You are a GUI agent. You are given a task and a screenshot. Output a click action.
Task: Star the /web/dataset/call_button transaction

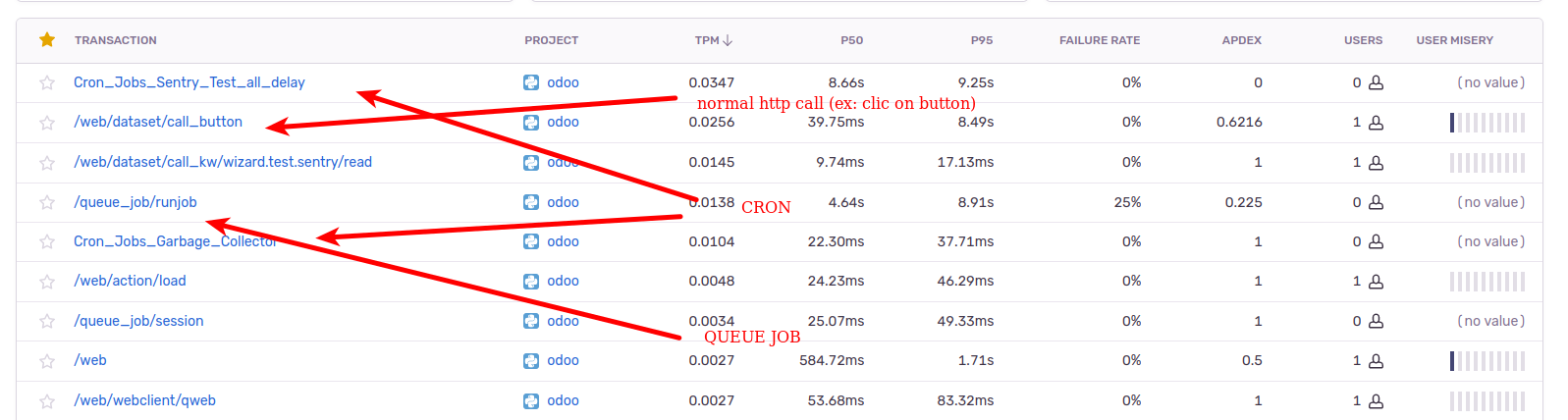tap(47, 123)
